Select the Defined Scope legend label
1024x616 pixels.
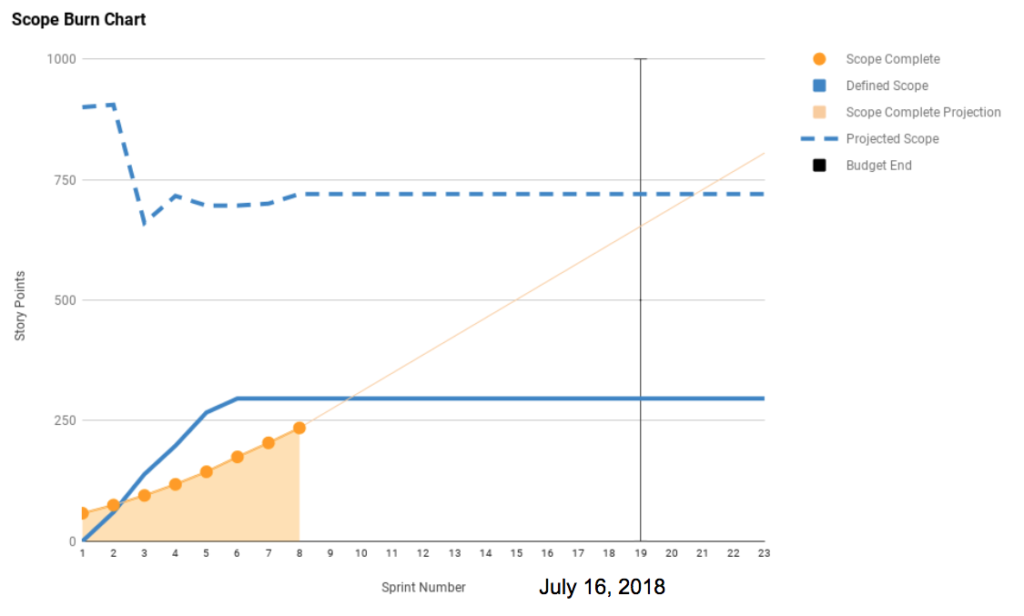pos(886,86)
